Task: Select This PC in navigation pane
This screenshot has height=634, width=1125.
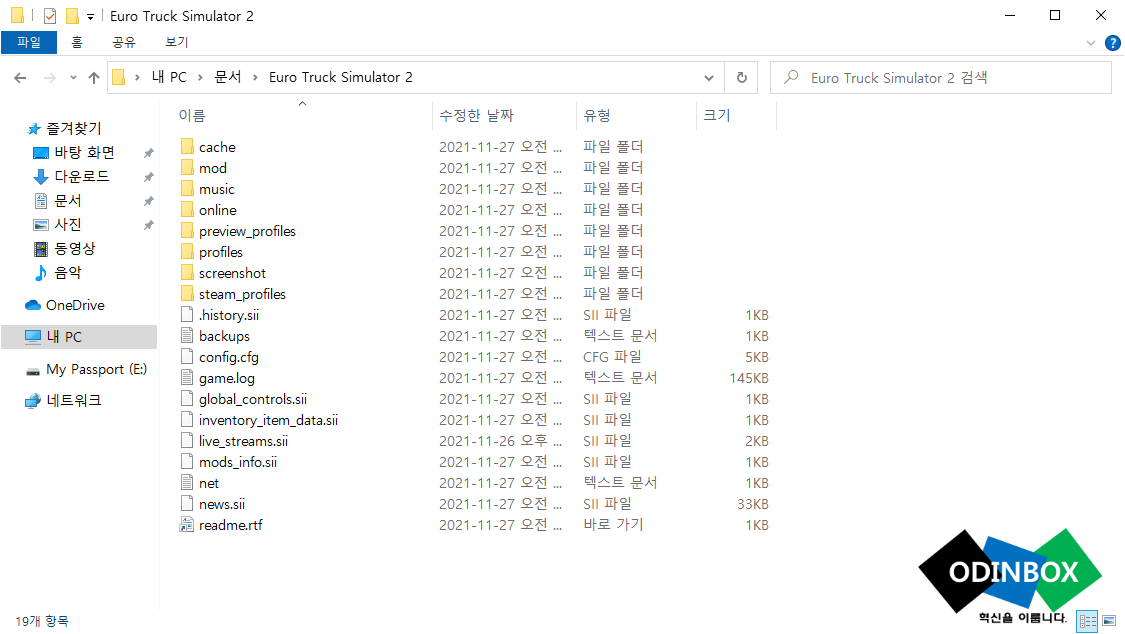Action: pos(64,336)
